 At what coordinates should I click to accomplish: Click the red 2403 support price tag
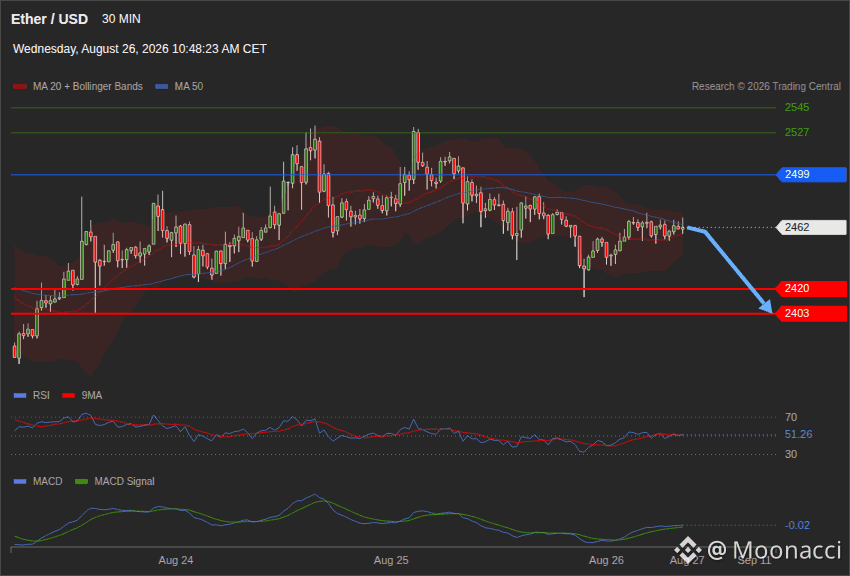coord(812,313)
